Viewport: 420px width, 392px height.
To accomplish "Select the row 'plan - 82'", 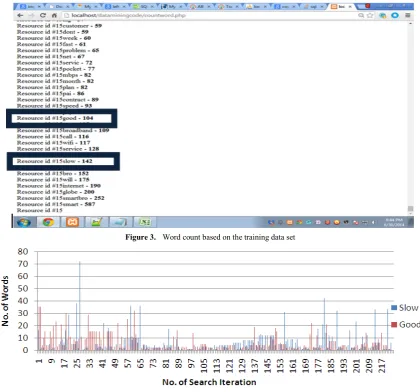I will pyautogui.click(x=52, y=87).
